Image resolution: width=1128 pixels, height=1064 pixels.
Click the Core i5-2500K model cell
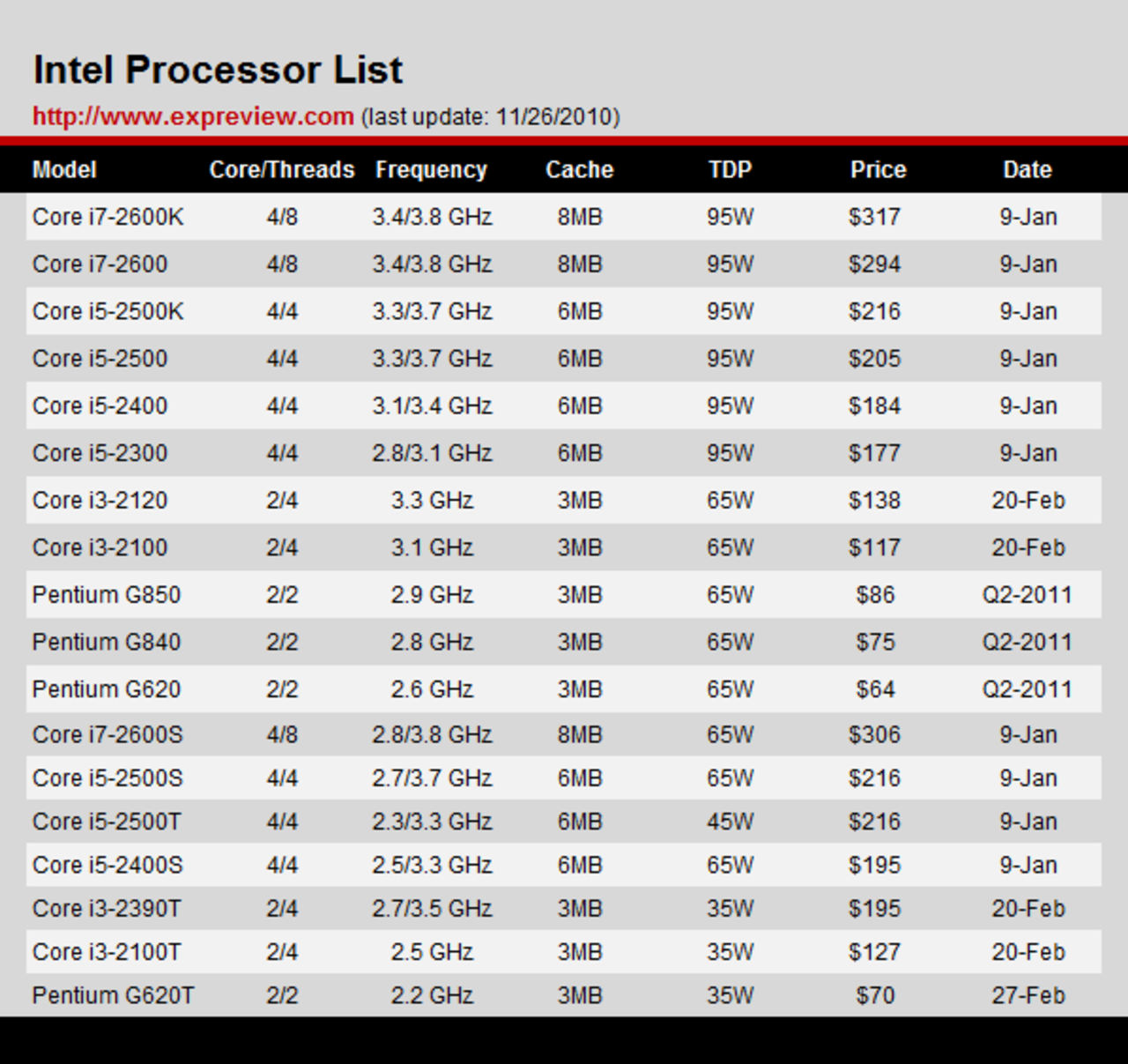108,311
